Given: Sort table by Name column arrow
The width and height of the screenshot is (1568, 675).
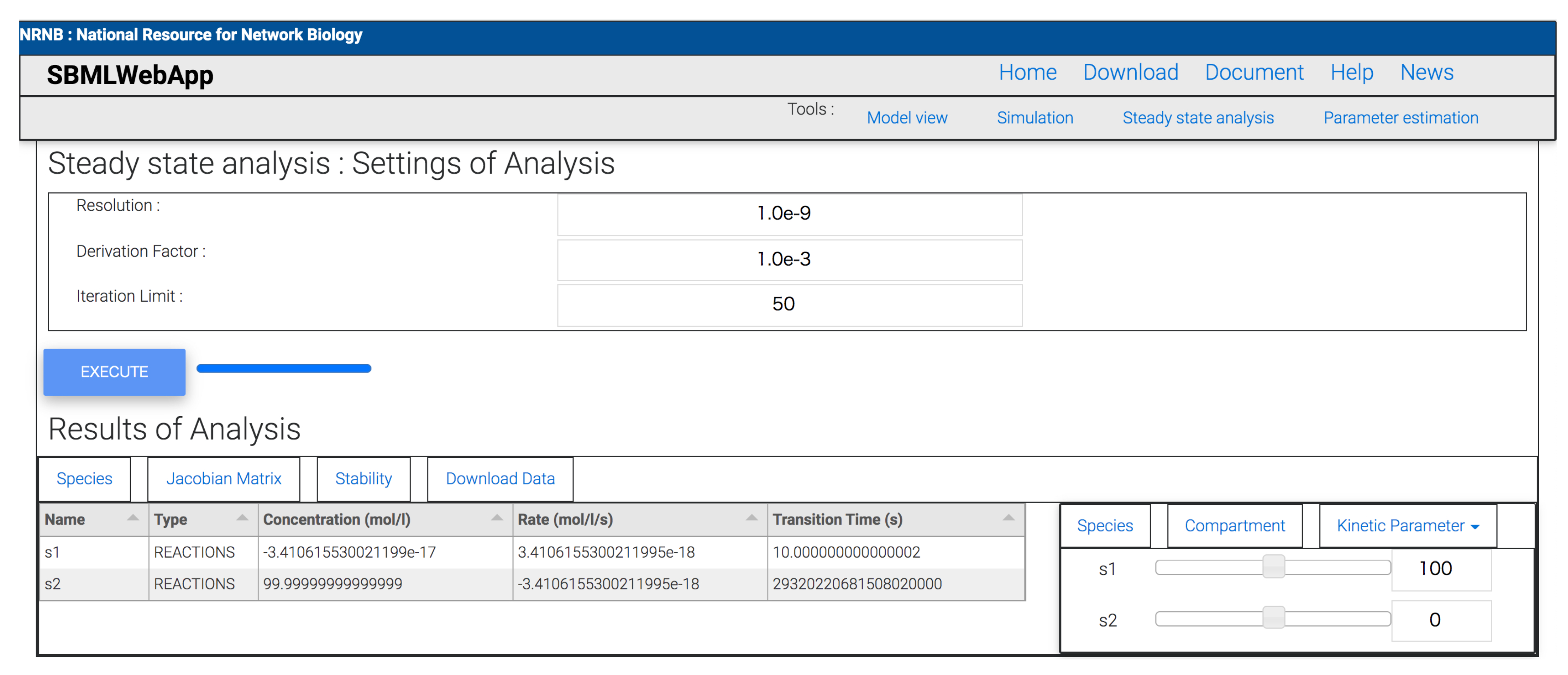Looking at the screenshot, I should pyautogui.click(x=132, y=518).
